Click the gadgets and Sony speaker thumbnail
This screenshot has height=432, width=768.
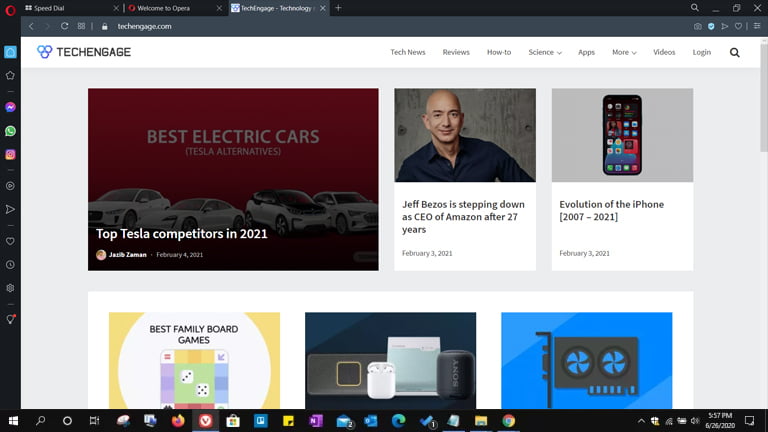390,360
